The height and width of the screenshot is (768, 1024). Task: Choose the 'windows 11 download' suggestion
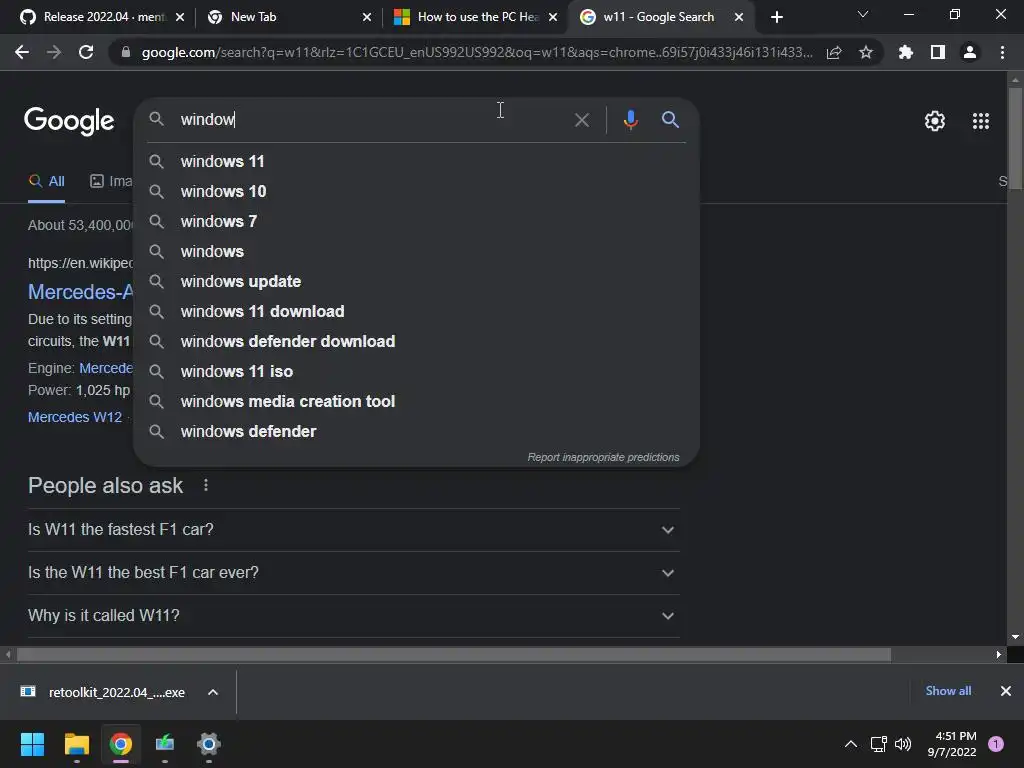[x=417, y=312]
